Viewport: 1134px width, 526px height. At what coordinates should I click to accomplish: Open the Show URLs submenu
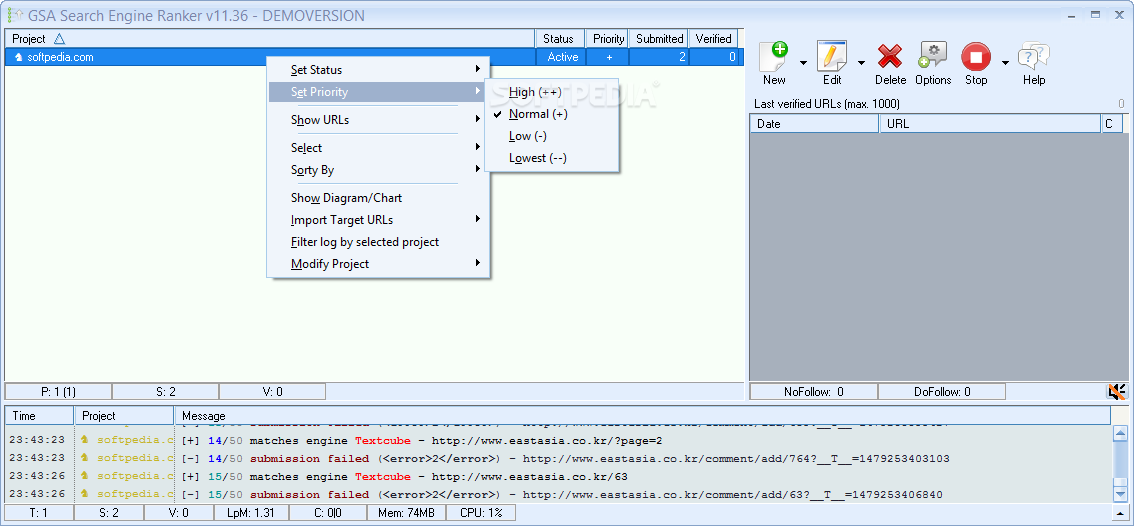click(379, 119)
